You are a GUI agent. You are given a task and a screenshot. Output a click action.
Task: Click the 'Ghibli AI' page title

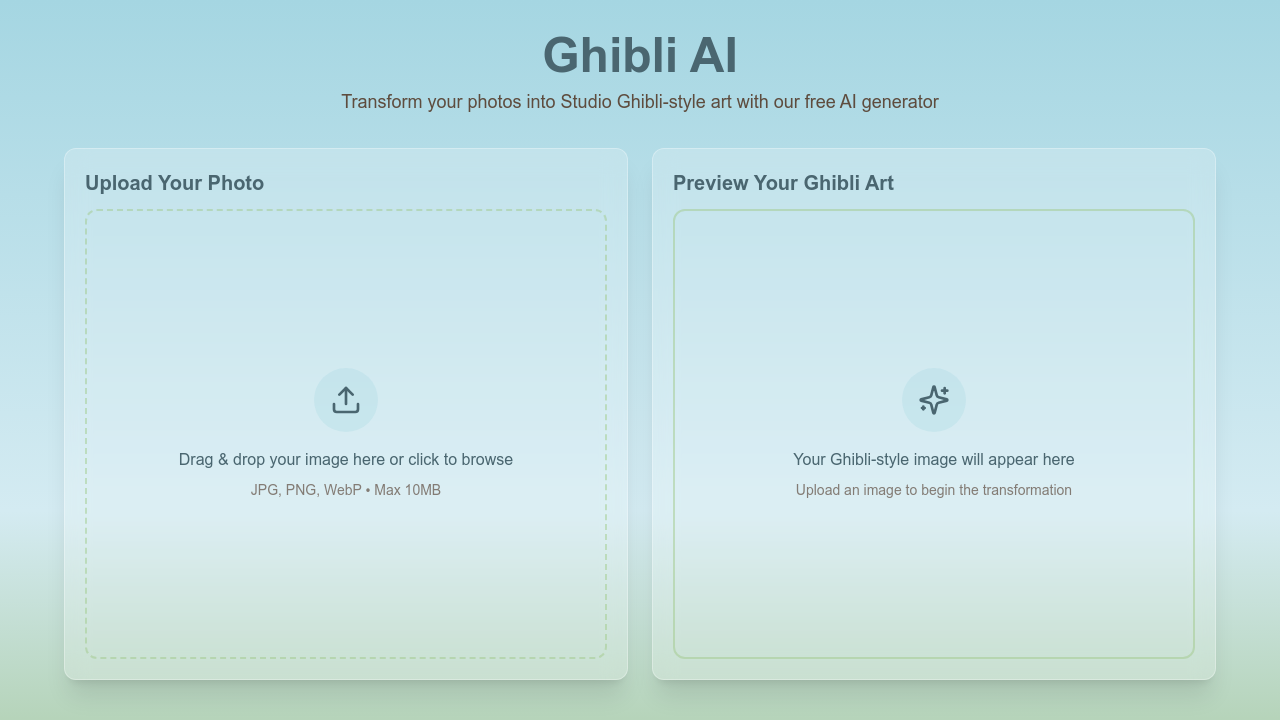coord(640,56)
